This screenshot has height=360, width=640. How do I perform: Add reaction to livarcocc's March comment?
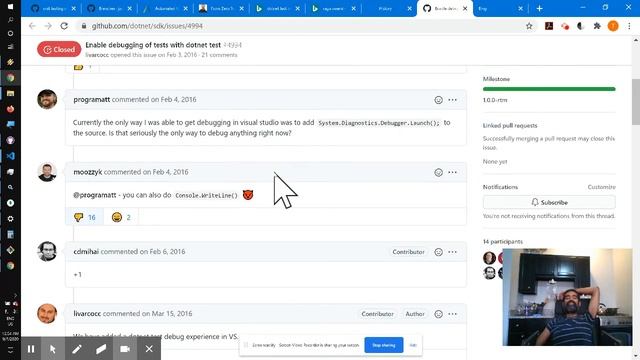438,314
